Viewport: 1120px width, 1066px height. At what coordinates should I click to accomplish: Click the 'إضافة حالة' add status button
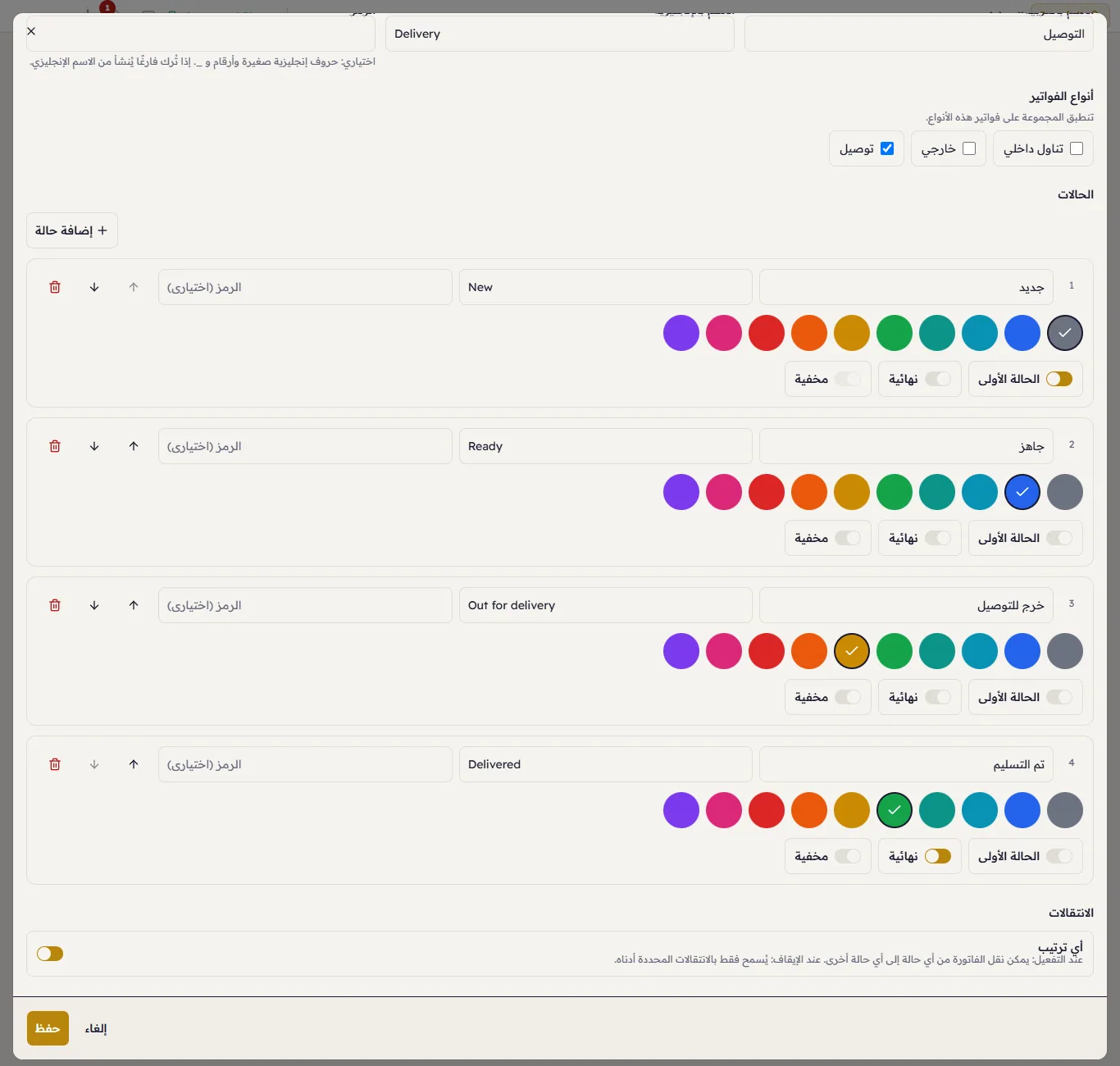(x=72, y=230)
